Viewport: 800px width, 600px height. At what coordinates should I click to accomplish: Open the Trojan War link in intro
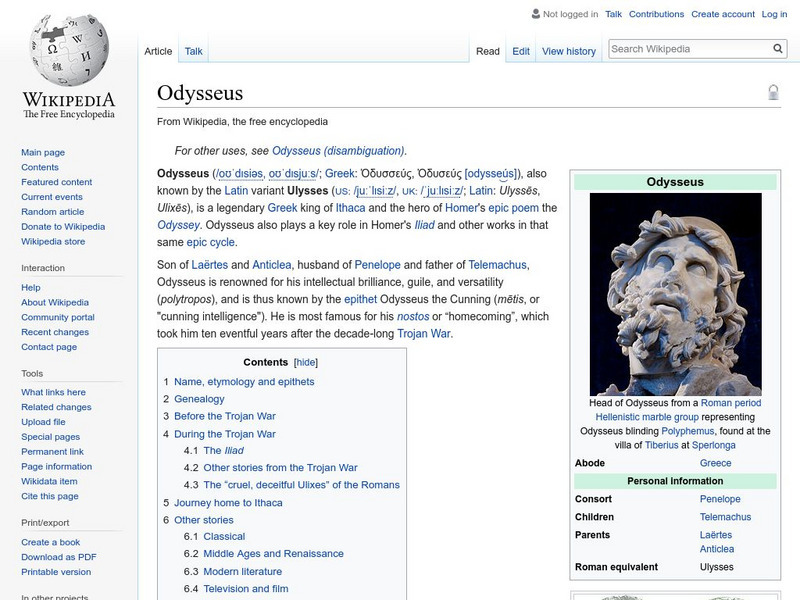click(423, 334)
